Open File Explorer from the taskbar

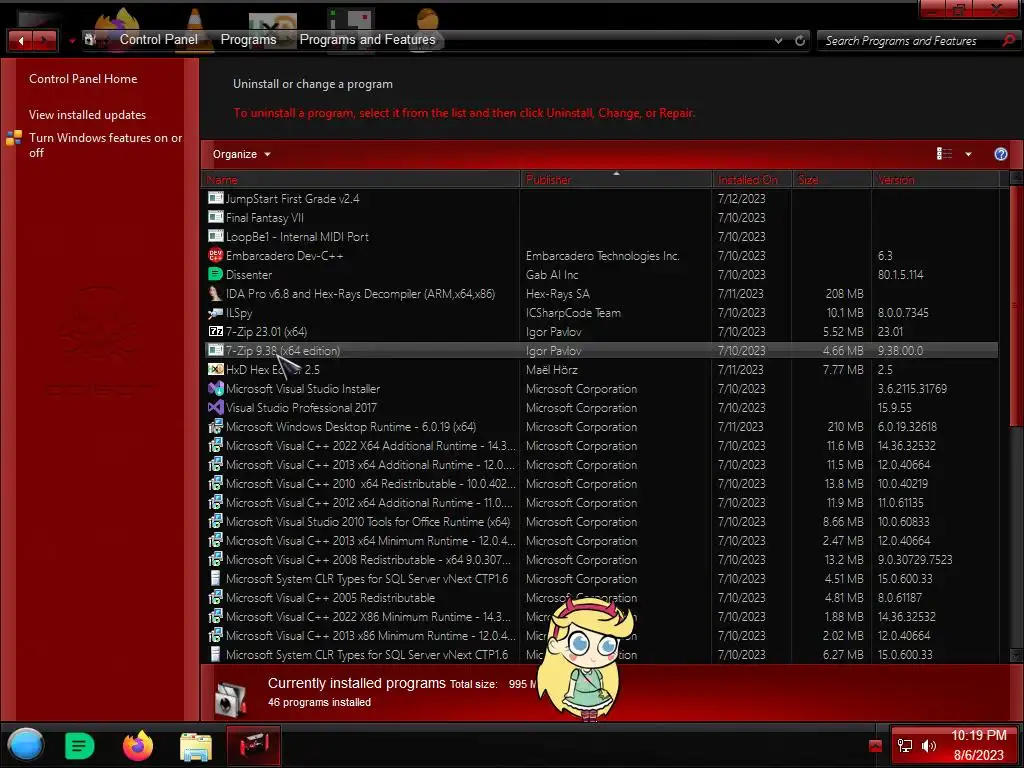[x=196, y=747]
